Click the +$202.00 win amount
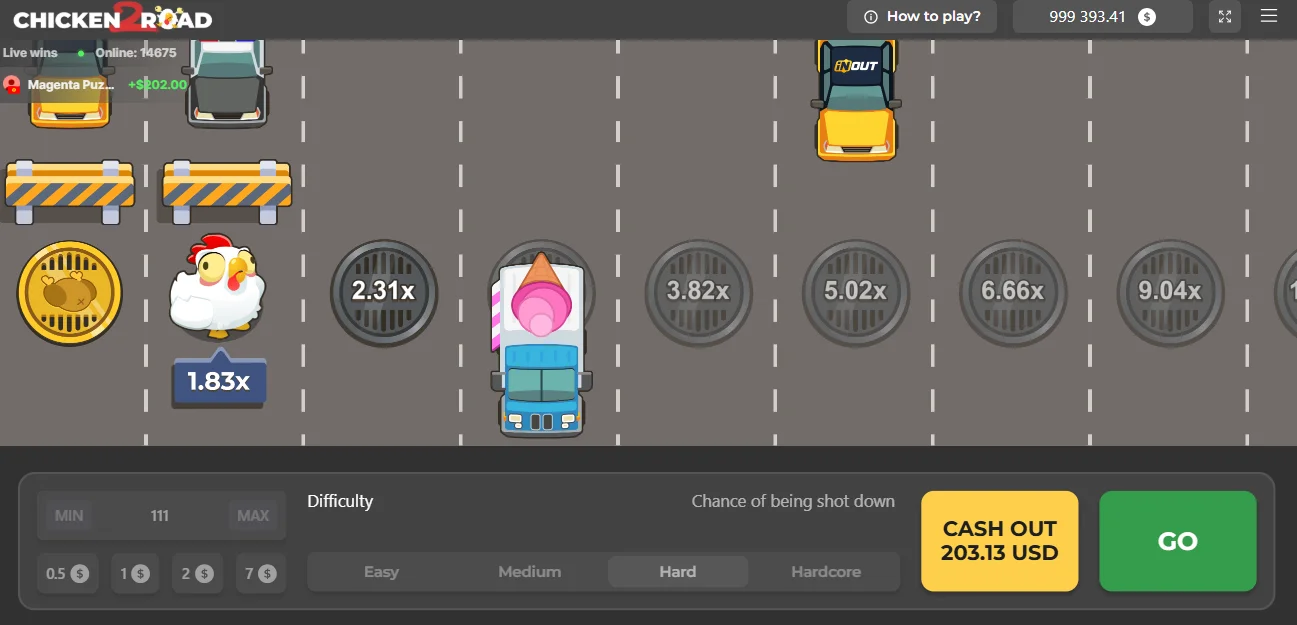Image resolution: width=1297 pixels, height=625 pixels. (157, 85)
